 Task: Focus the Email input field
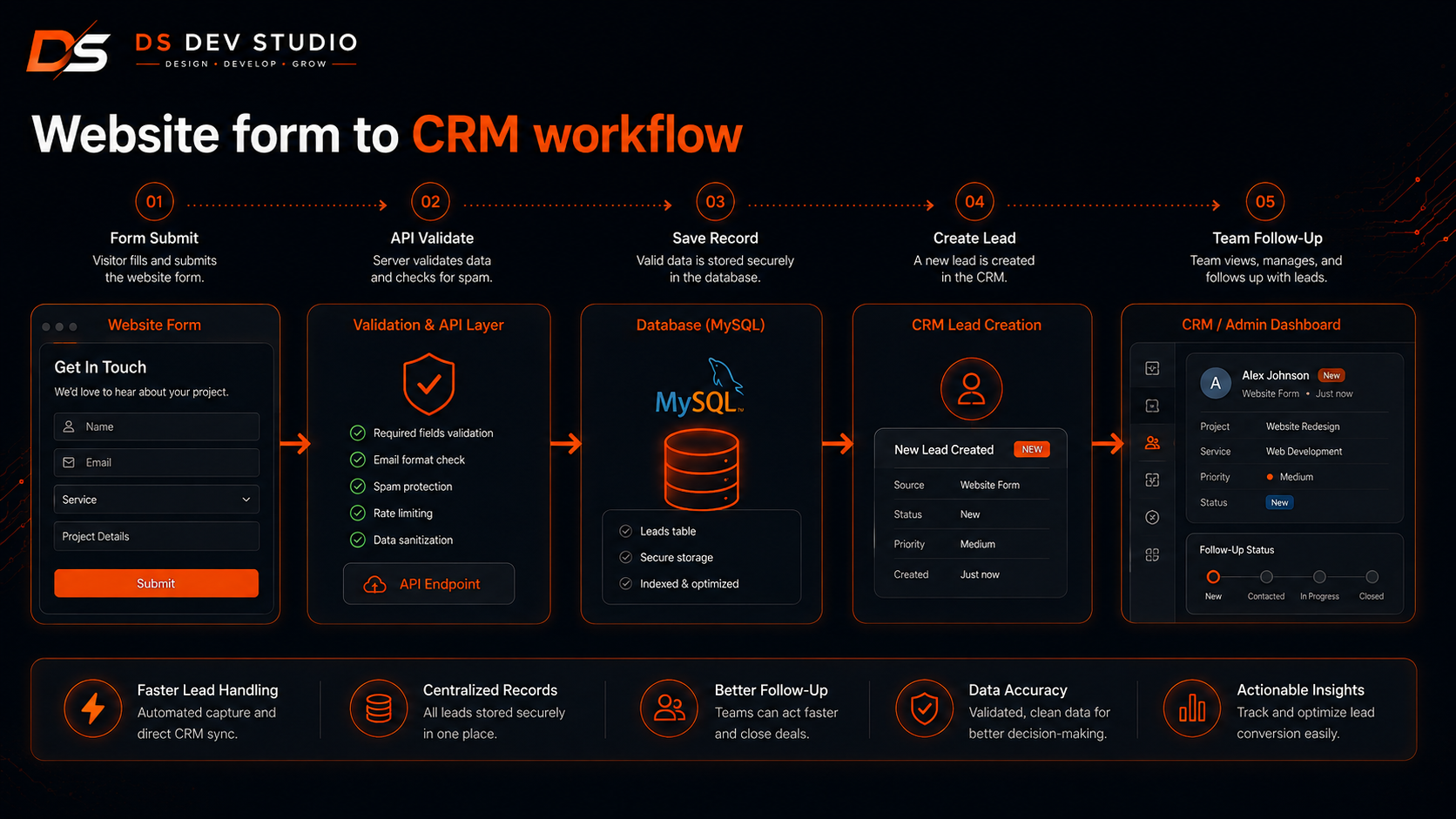[x=157, y=462]
